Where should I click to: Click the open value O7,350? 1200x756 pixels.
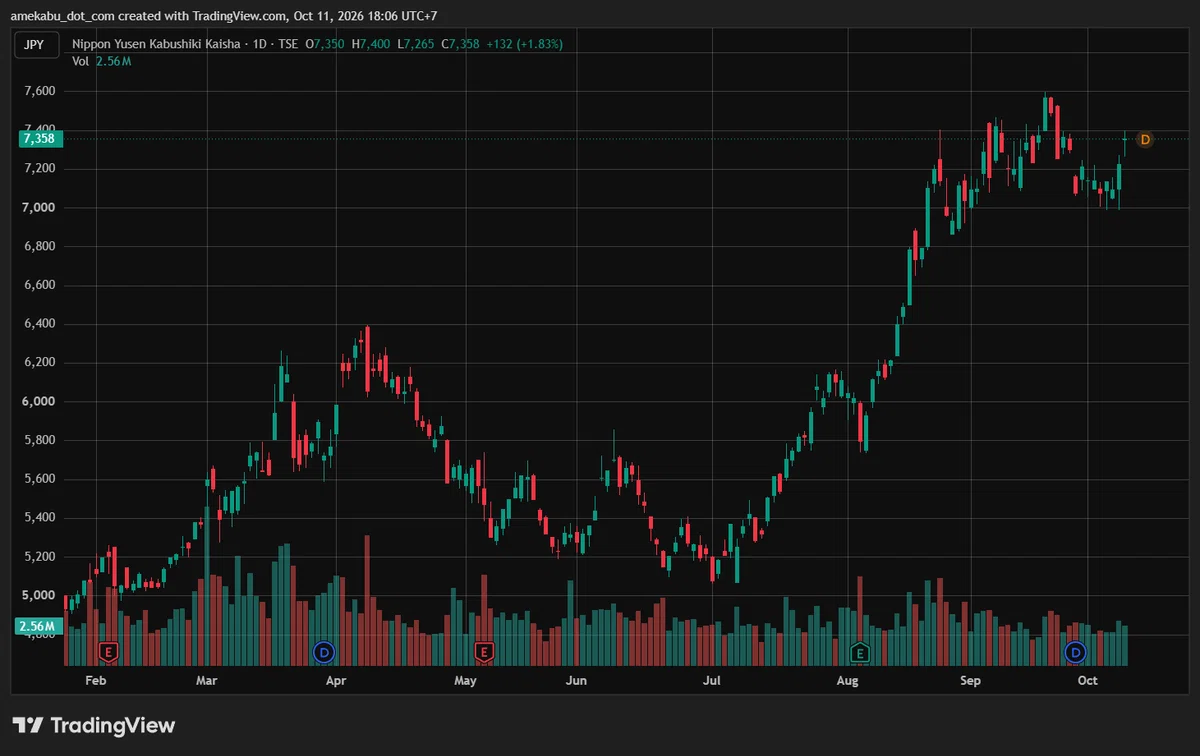tap(325, 44)
